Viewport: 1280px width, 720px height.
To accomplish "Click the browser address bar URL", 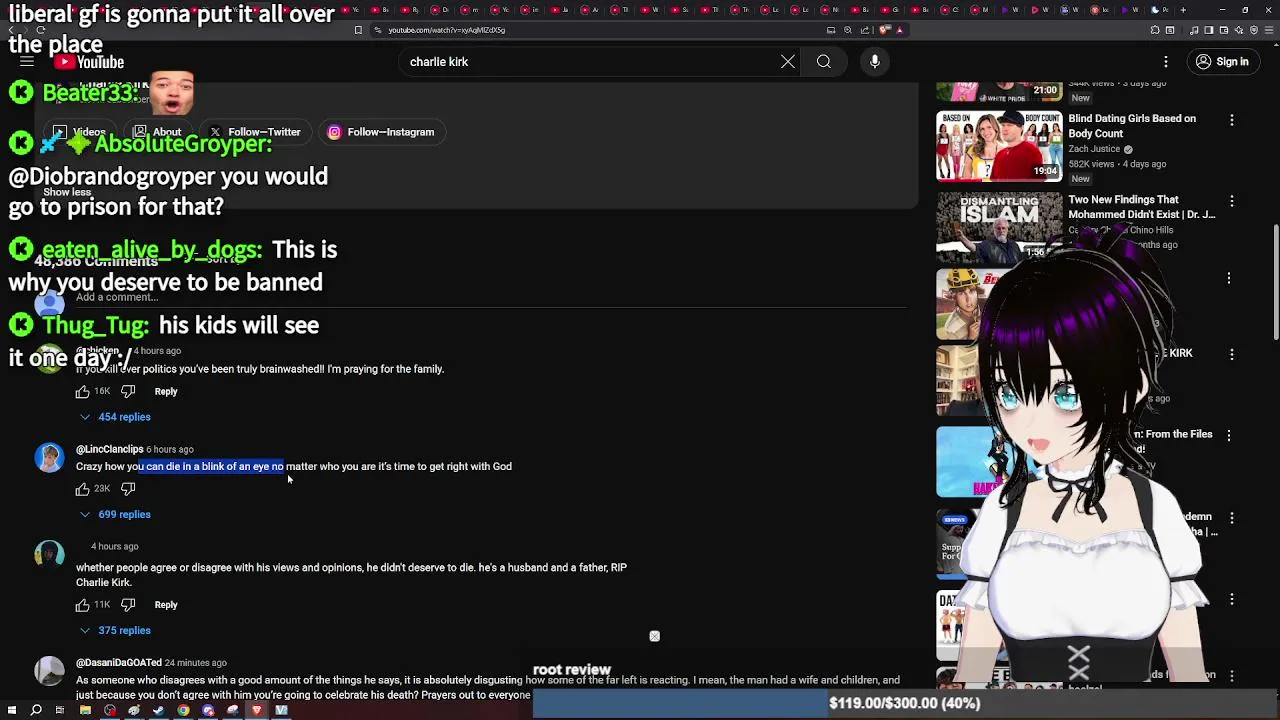I will (447, 30).
